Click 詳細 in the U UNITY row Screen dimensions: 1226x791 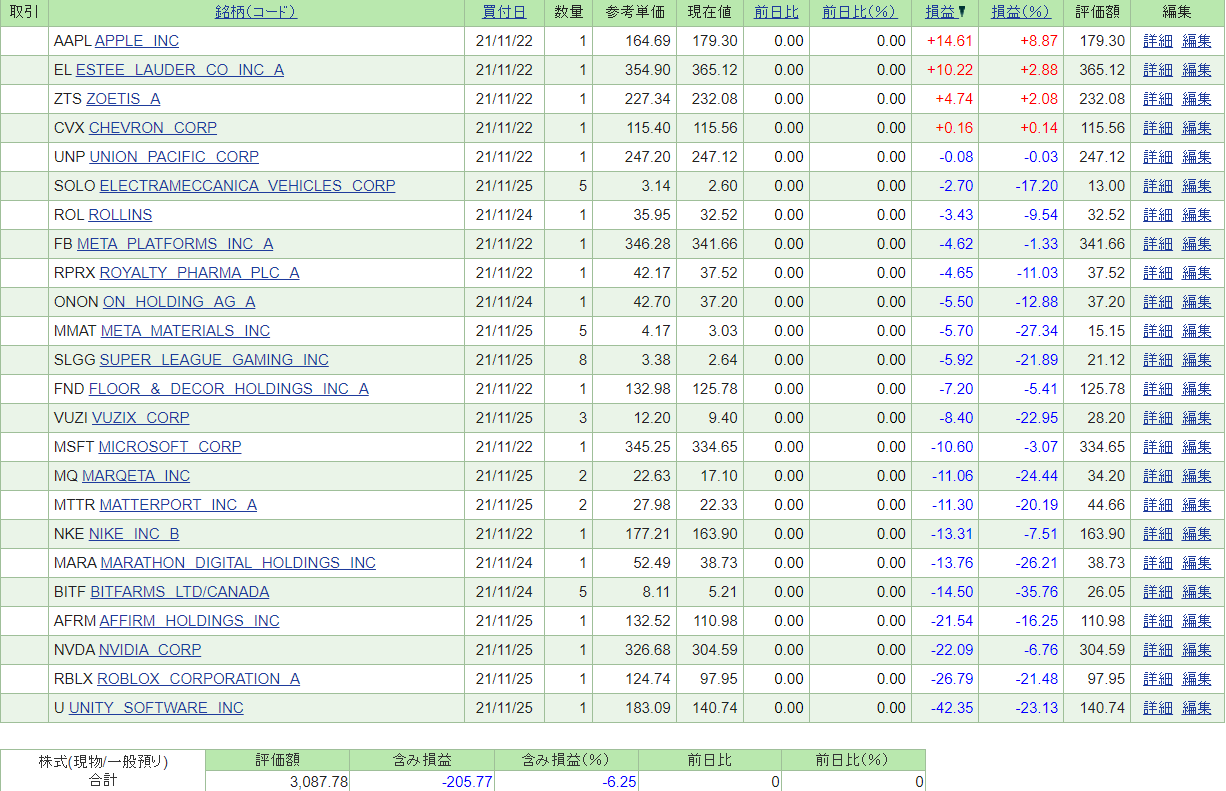click(x=1158, y=708)
